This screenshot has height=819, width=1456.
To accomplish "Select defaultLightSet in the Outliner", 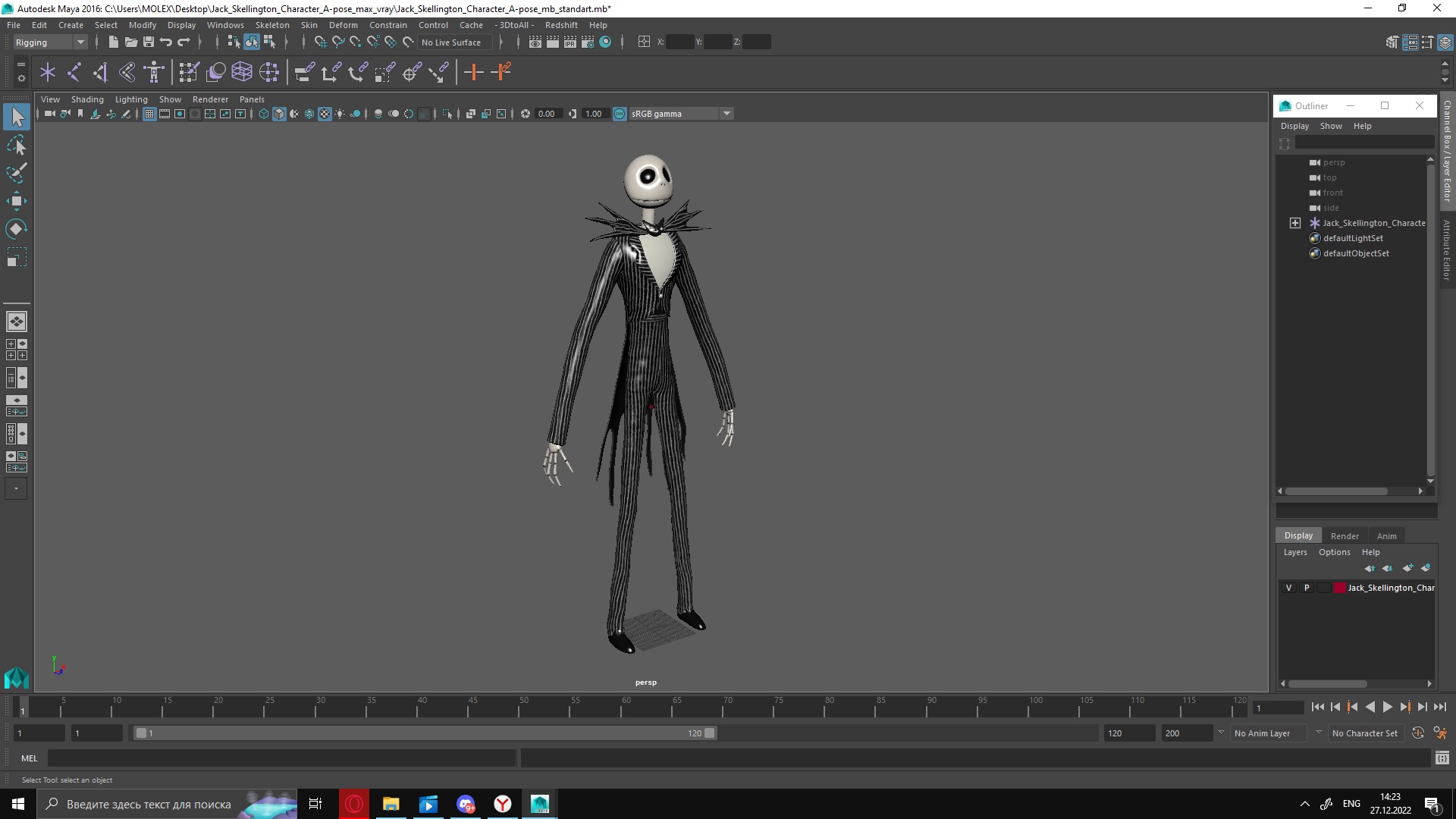I will pos(1352,238).
